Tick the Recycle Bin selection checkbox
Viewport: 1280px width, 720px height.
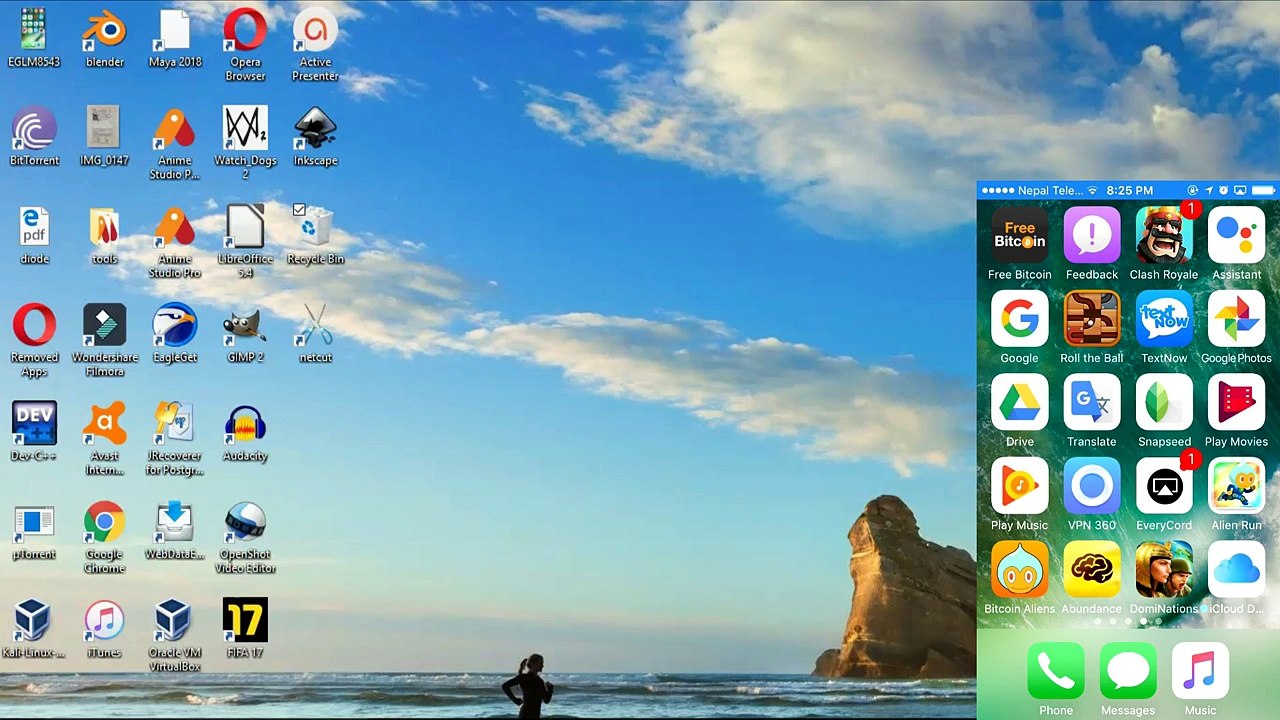pos(299,210)
